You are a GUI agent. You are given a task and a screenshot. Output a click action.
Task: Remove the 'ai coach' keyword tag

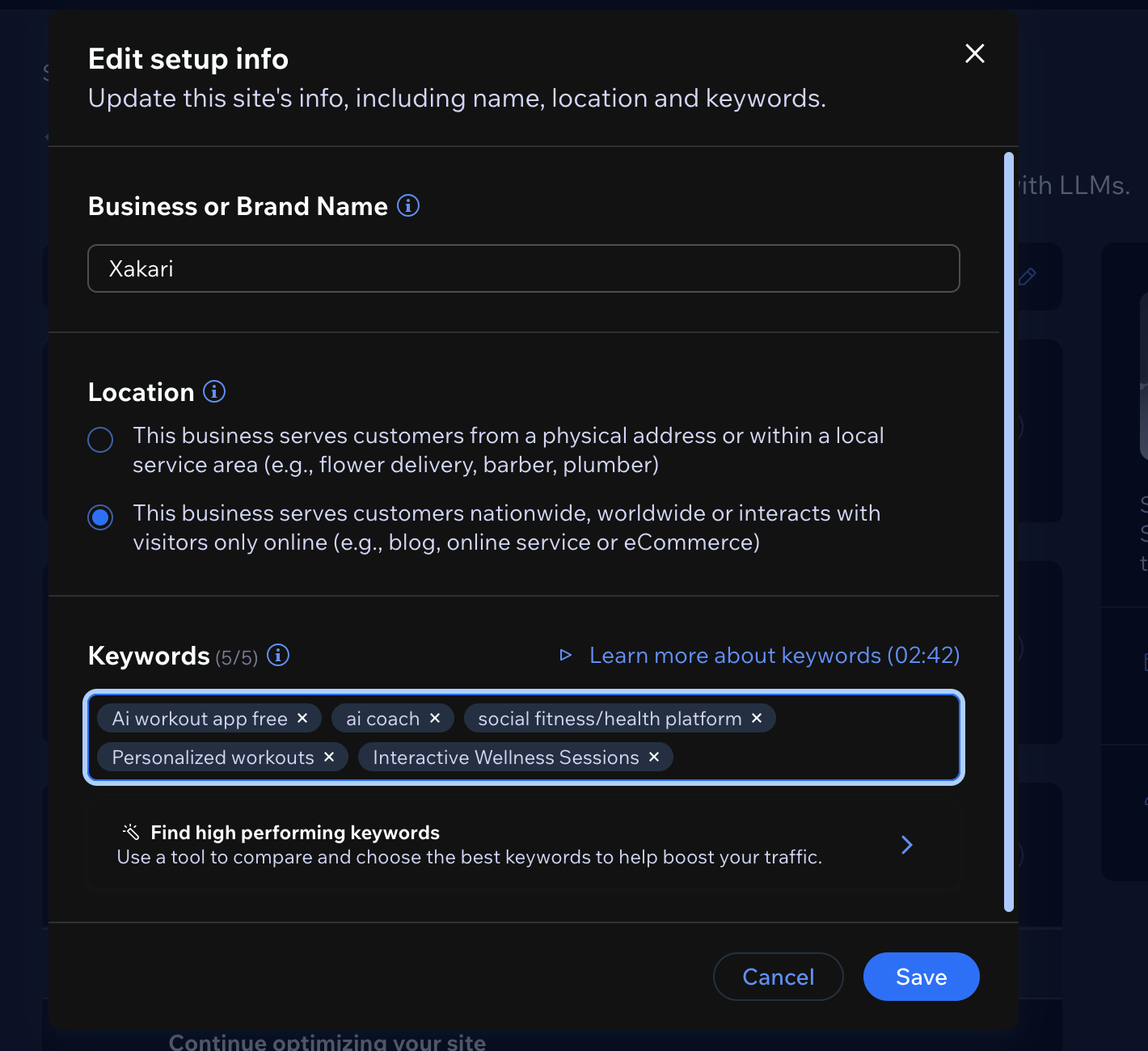435,718
